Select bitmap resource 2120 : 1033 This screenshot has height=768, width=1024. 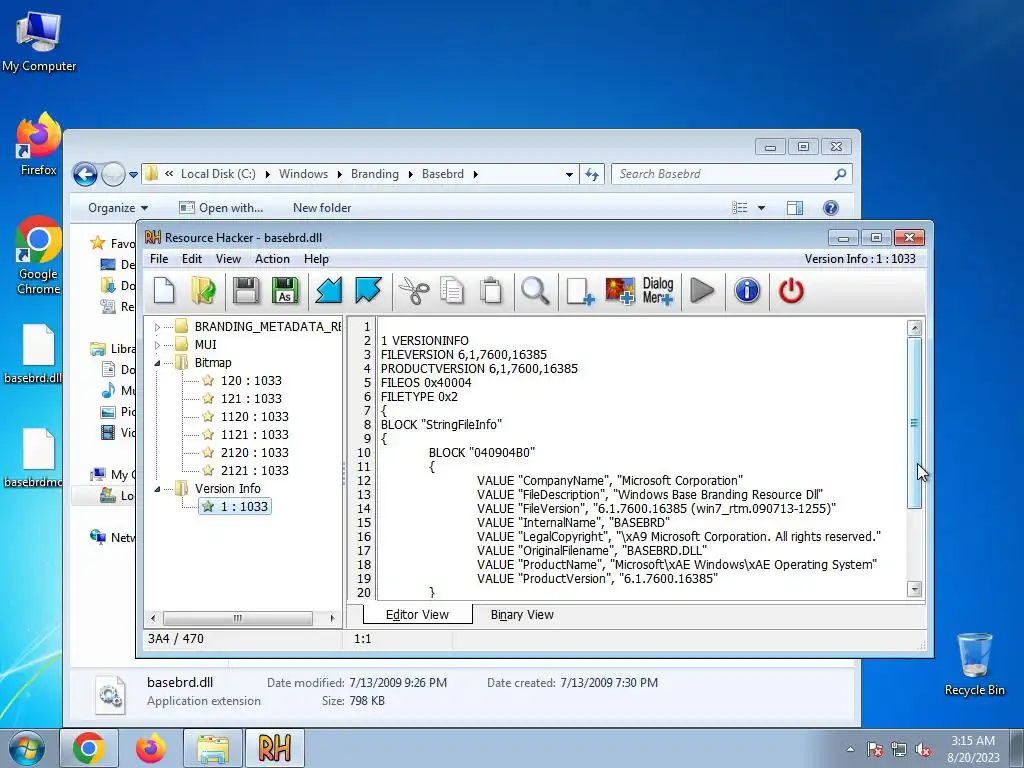[254, 452]
